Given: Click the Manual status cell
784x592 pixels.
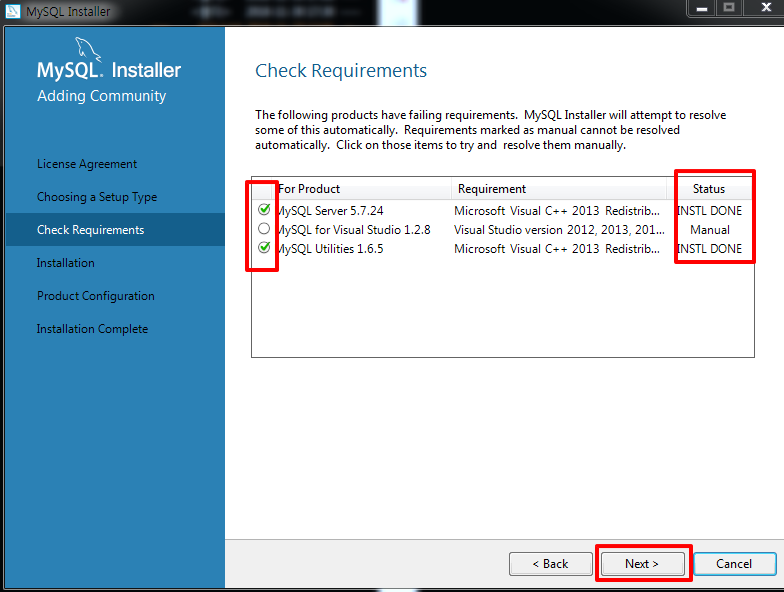Looking at the screenshot, I should click(710, 230).
